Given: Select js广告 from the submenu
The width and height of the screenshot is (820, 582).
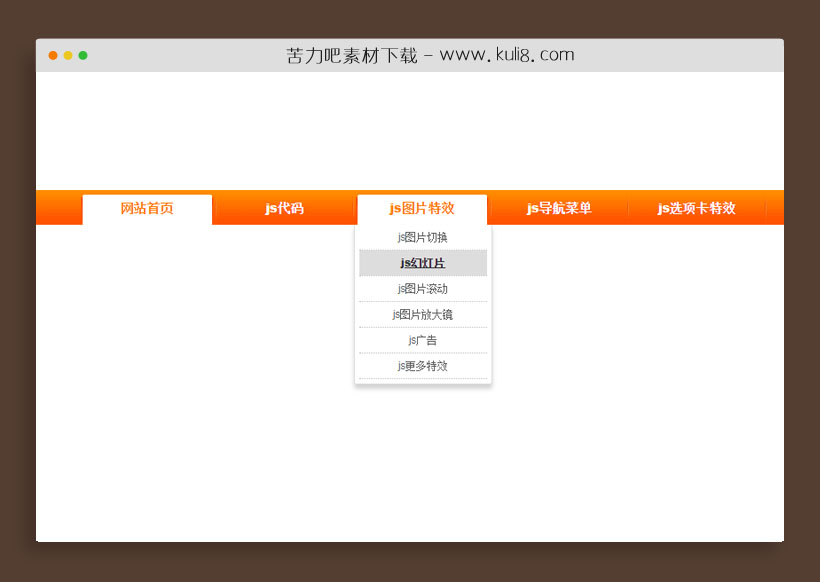Looking at the screenshot, I should coord(422,339).
